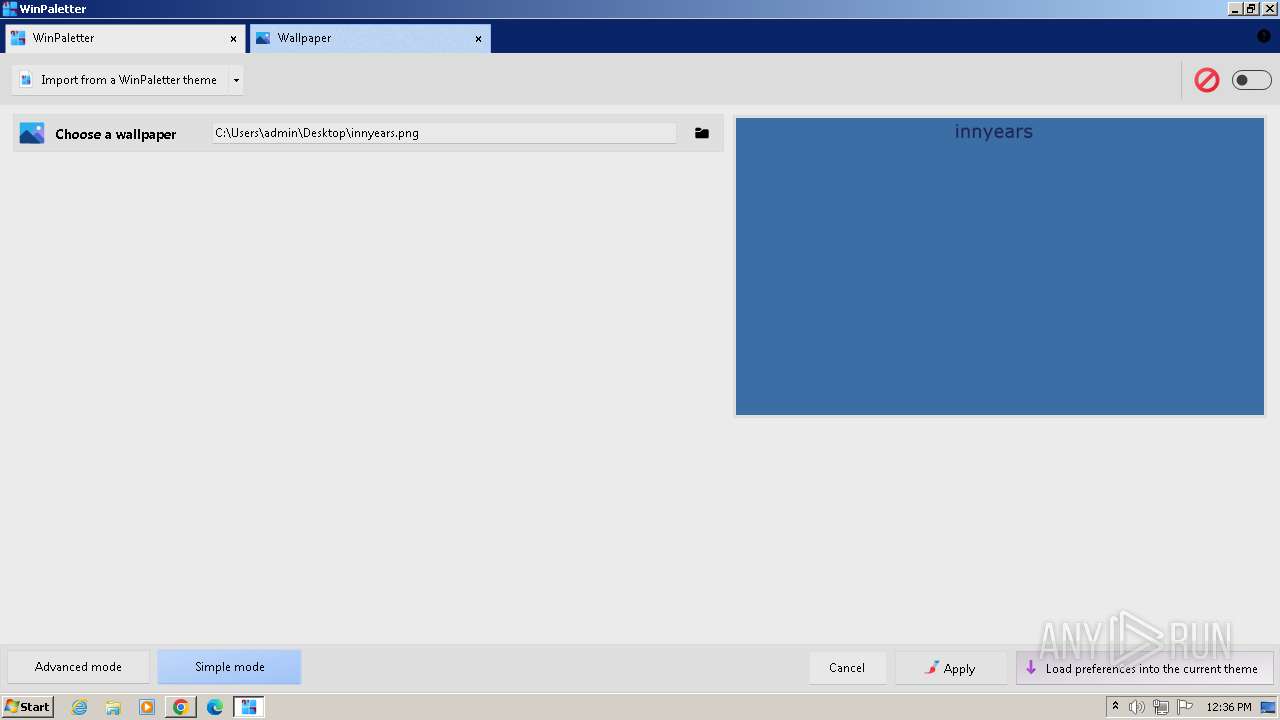Toggle the wallpaper enable switch
The height and width of the screenshot is (720, 1280).
1251,80
